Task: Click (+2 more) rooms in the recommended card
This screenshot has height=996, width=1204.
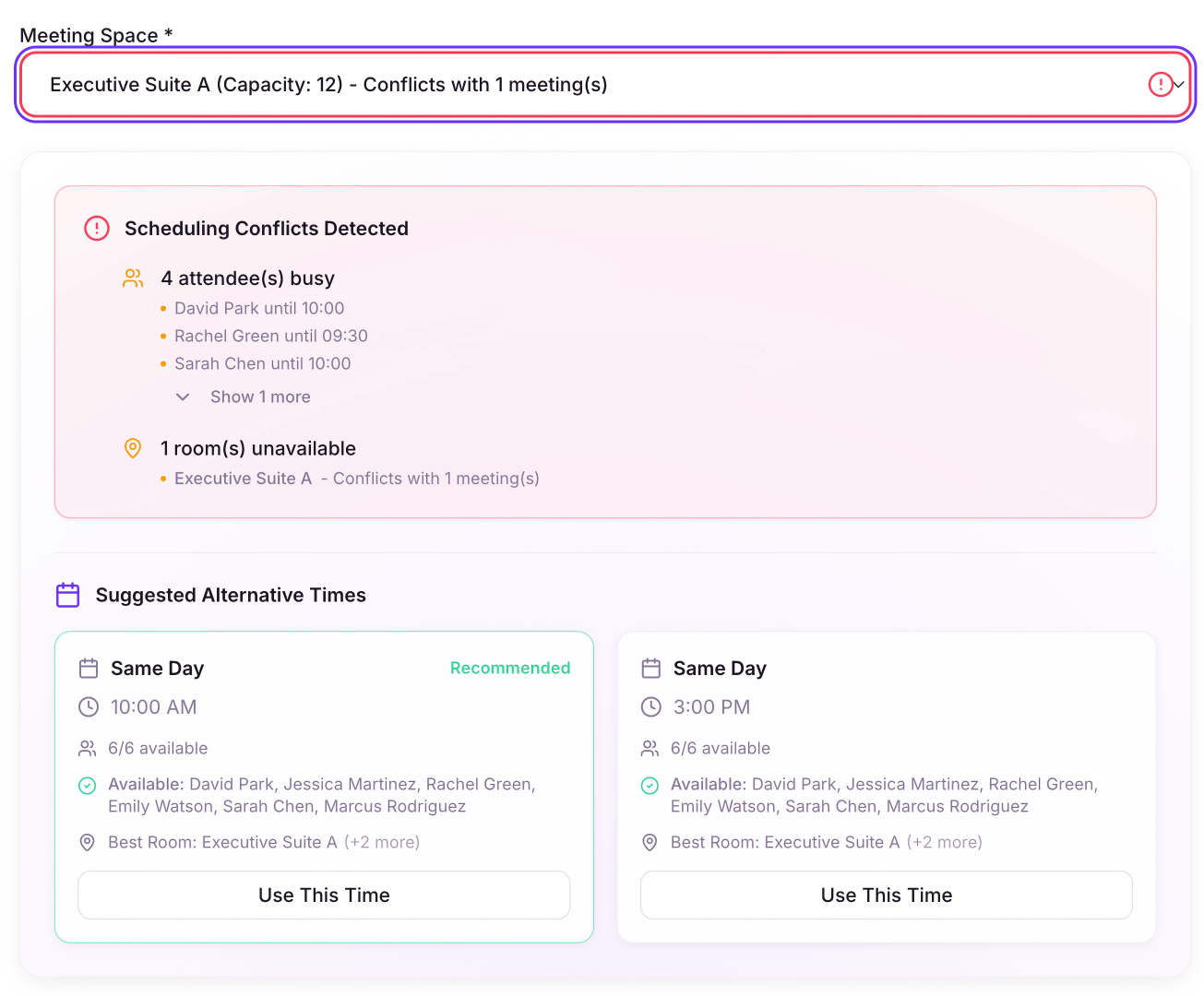Action: [x=382, y=842]
